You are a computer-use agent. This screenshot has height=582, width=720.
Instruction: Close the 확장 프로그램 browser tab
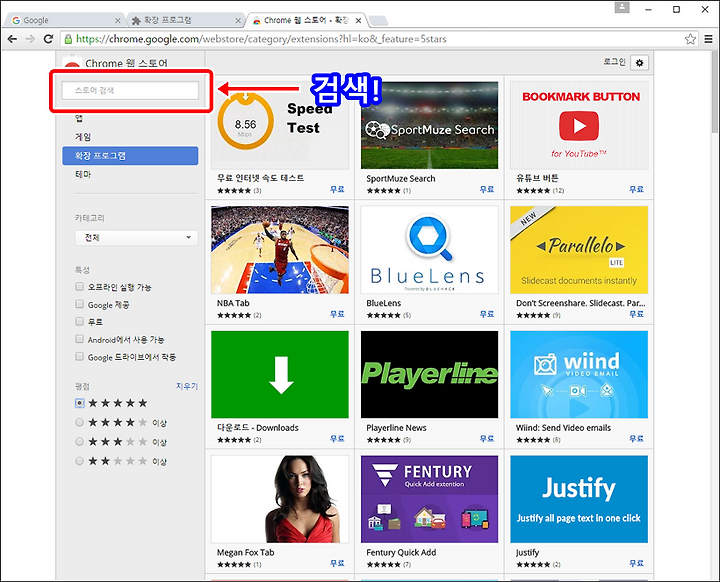click(238, 21)
